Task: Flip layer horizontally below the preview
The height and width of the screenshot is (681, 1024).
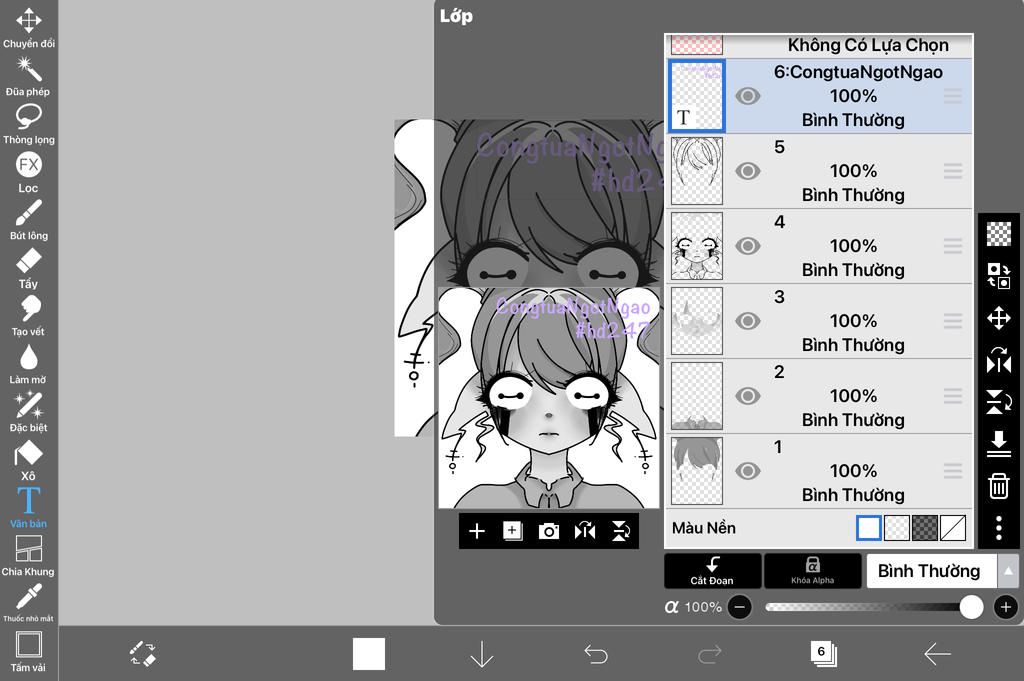Action: pyautogui.click(x=585, y=531)
